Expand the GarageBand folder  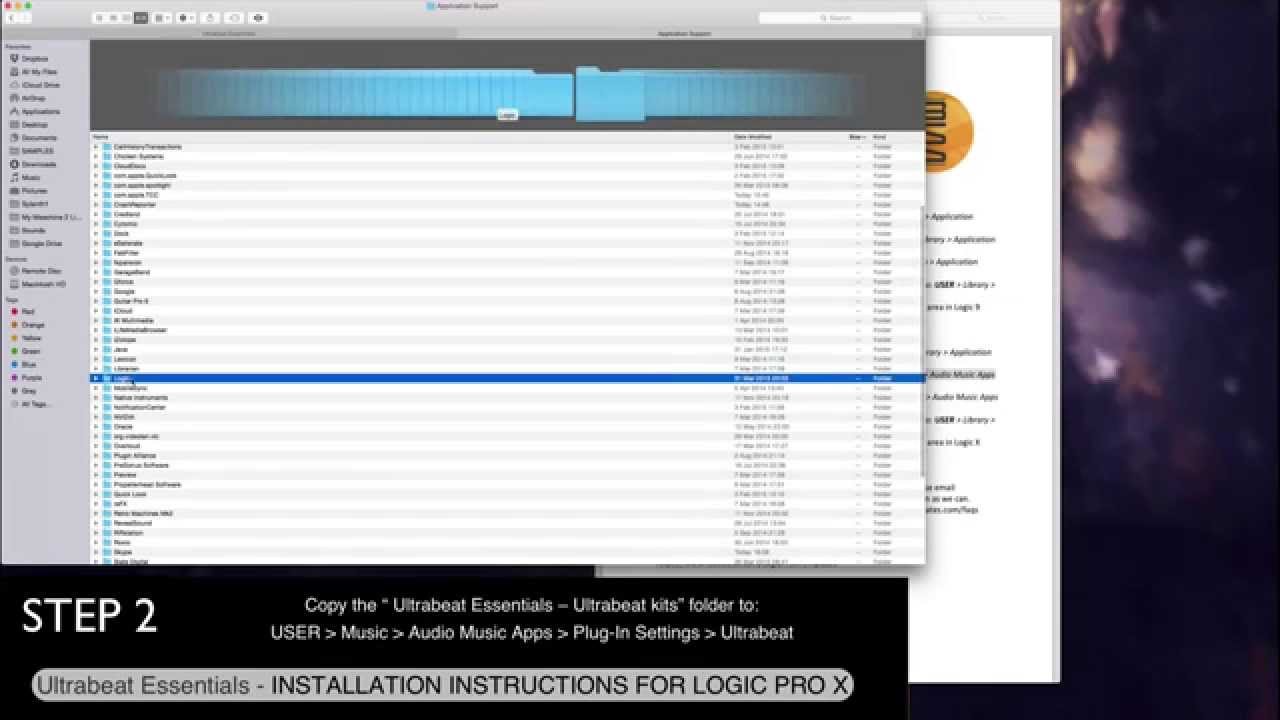96,272
